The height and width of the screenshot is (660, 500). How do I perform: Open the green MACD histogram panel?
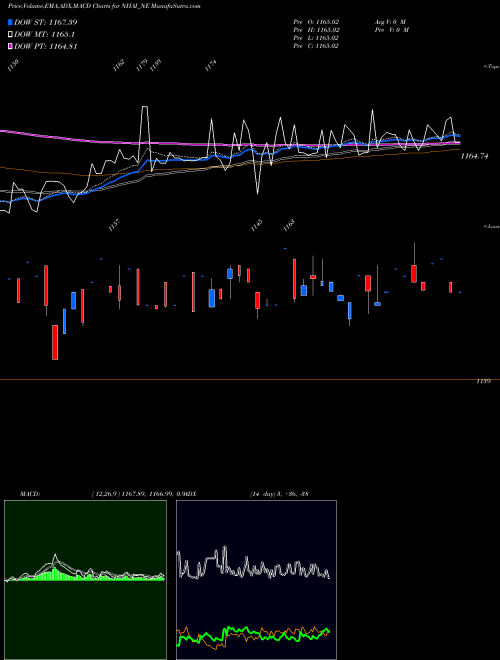[85, 580]
